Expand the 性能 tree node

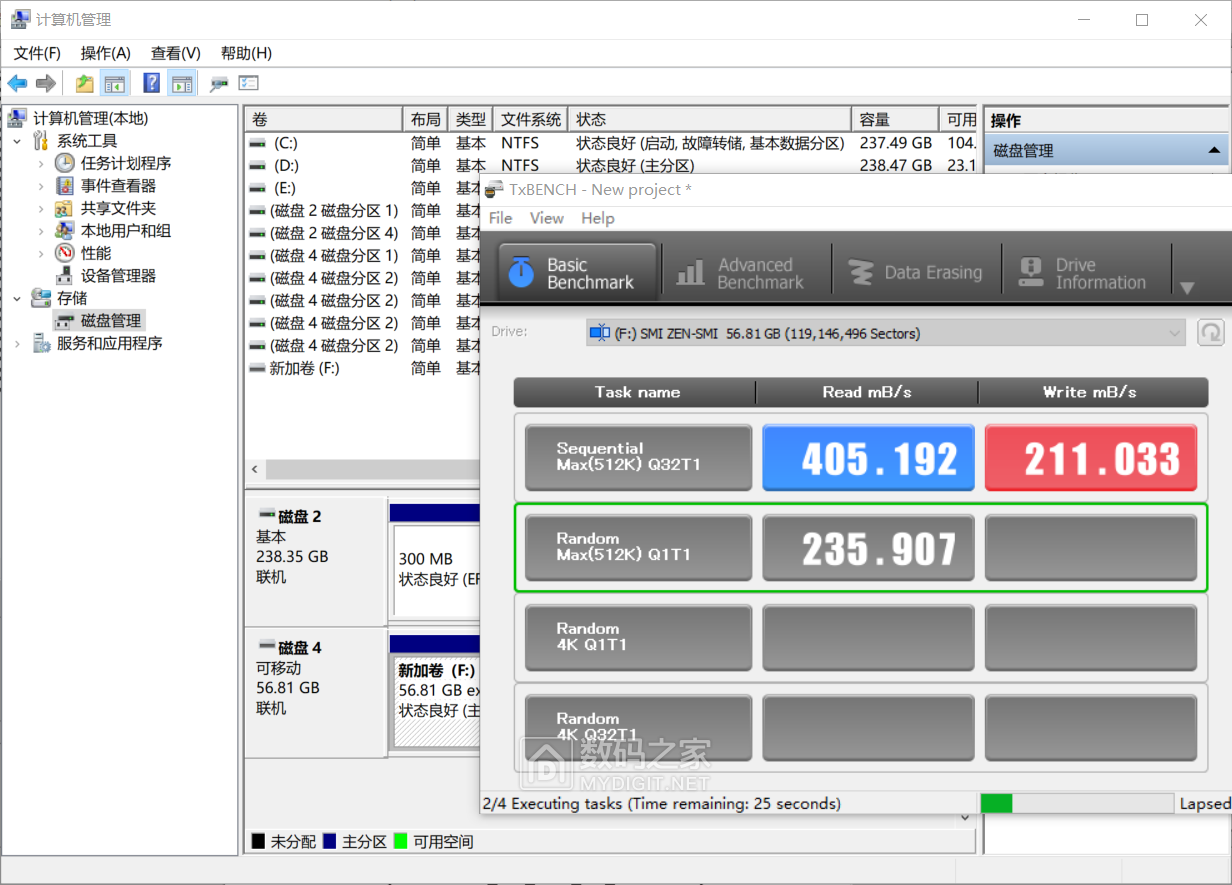tap(41, 253)
